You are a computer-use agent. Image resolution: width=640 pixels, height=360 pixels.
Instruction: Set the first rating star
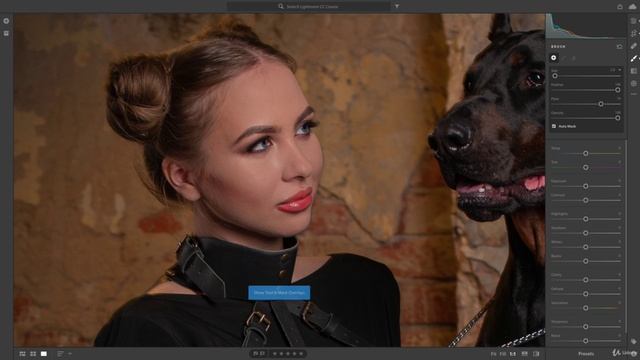click(x=275, y=353)
